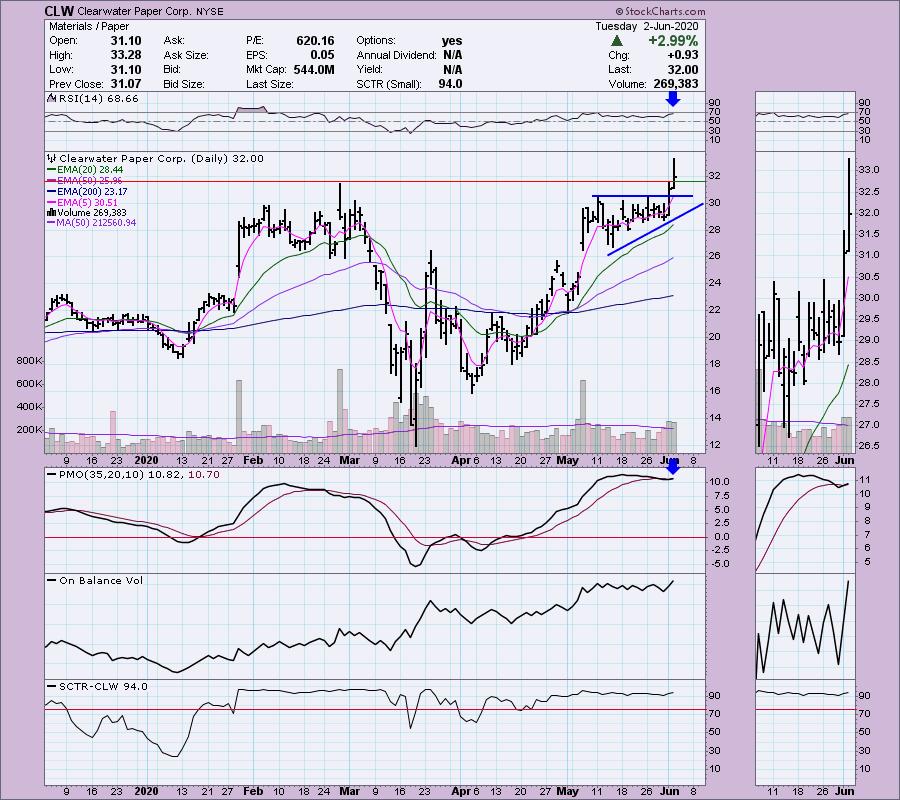Click the zoomed PMO thumbnail panel on the right
The width and height of the screenshot is (900, 800).
coord(805,520)
